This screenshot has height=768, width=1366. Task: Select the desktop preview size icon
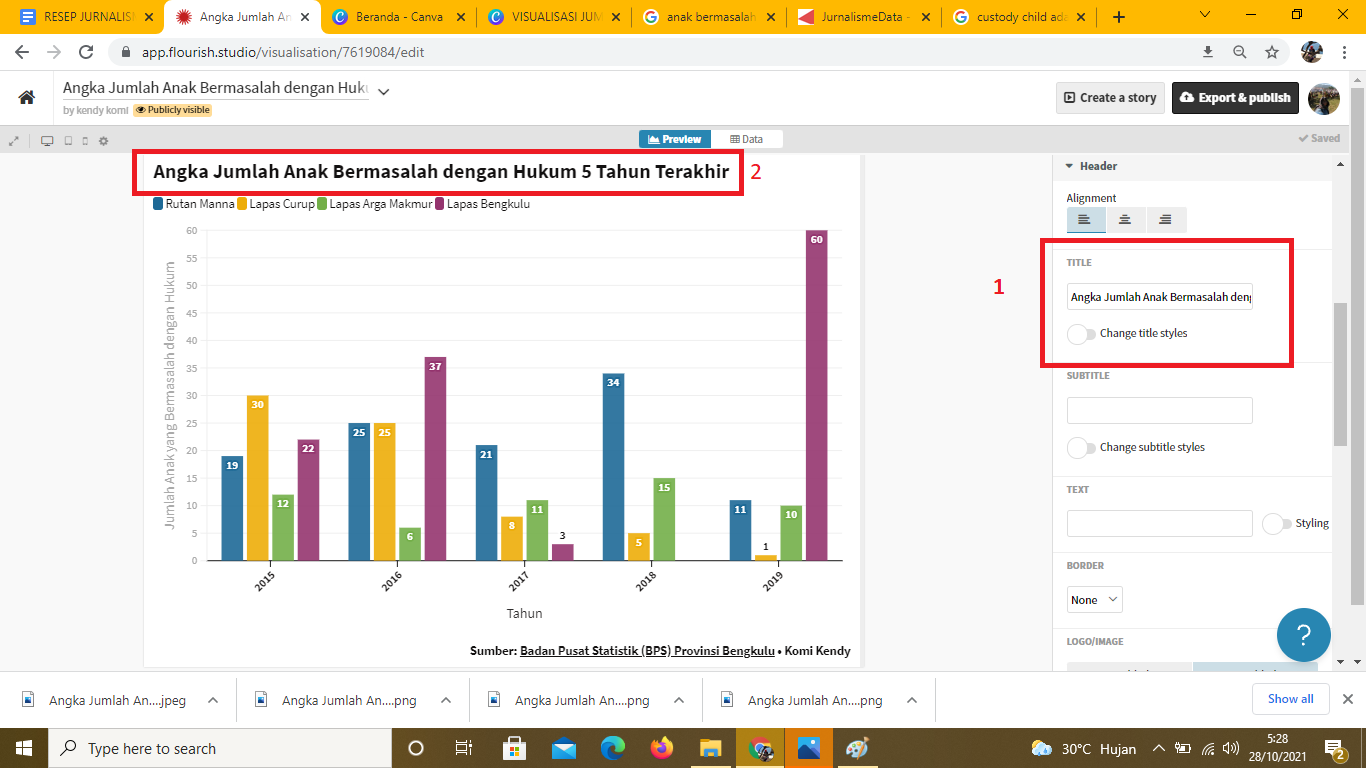pyautogui.click(x=47, y=141)
